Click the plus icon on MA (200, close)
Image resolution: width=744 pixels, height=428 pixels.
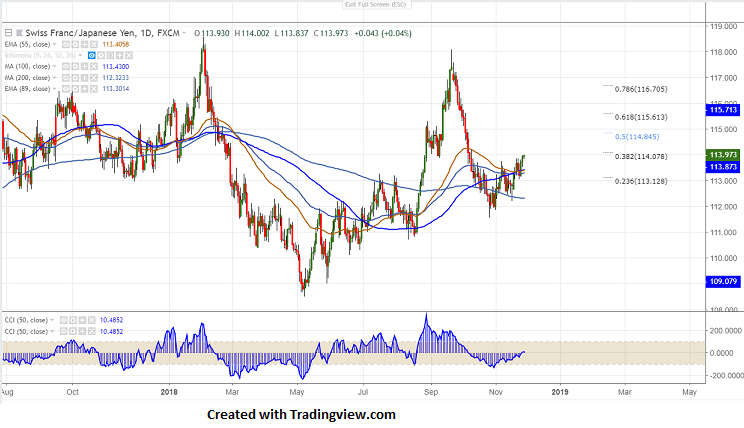pyautogui.click(x=84, y=78)
